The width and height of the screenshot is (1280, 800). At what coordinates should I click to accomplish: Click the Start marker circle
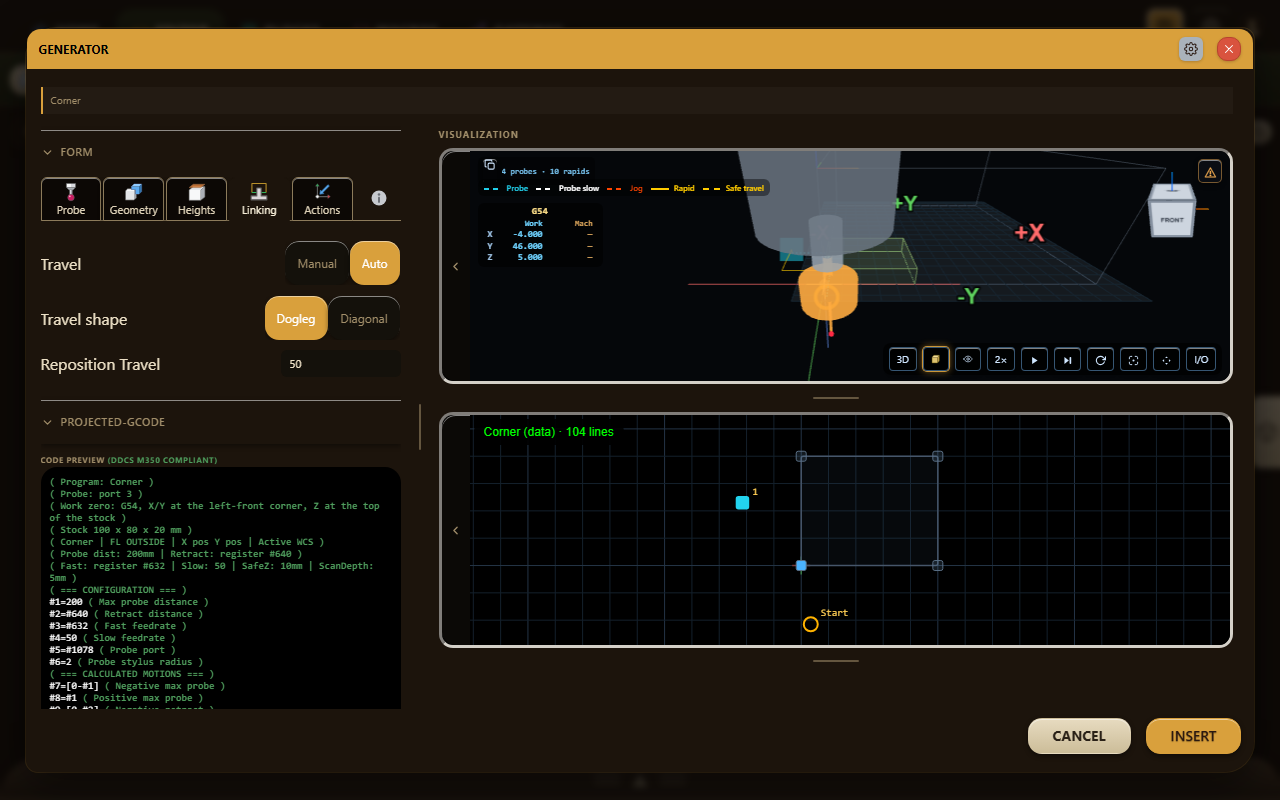point(811,624)
